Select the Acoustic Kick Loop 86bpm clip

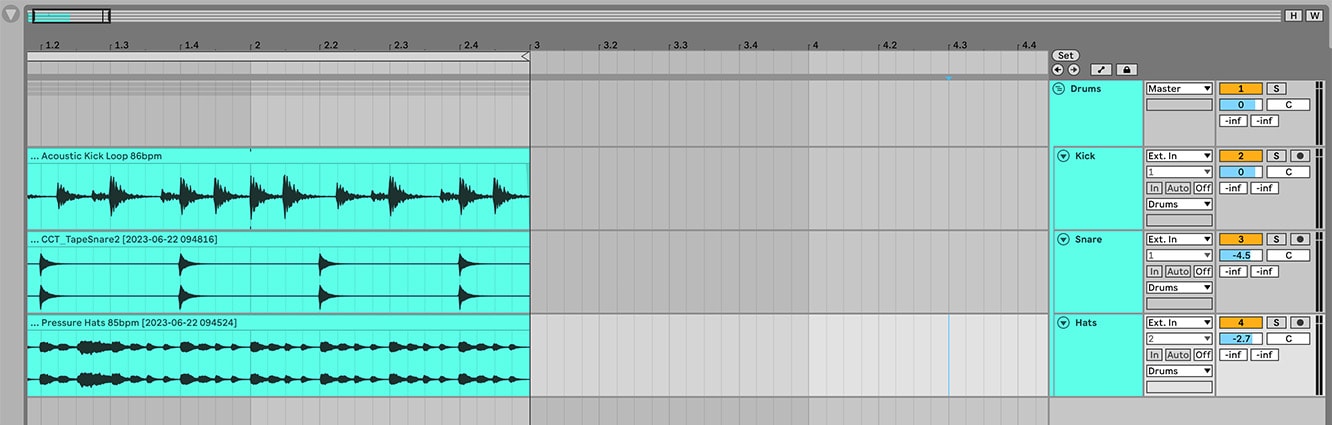click(278, 156)
